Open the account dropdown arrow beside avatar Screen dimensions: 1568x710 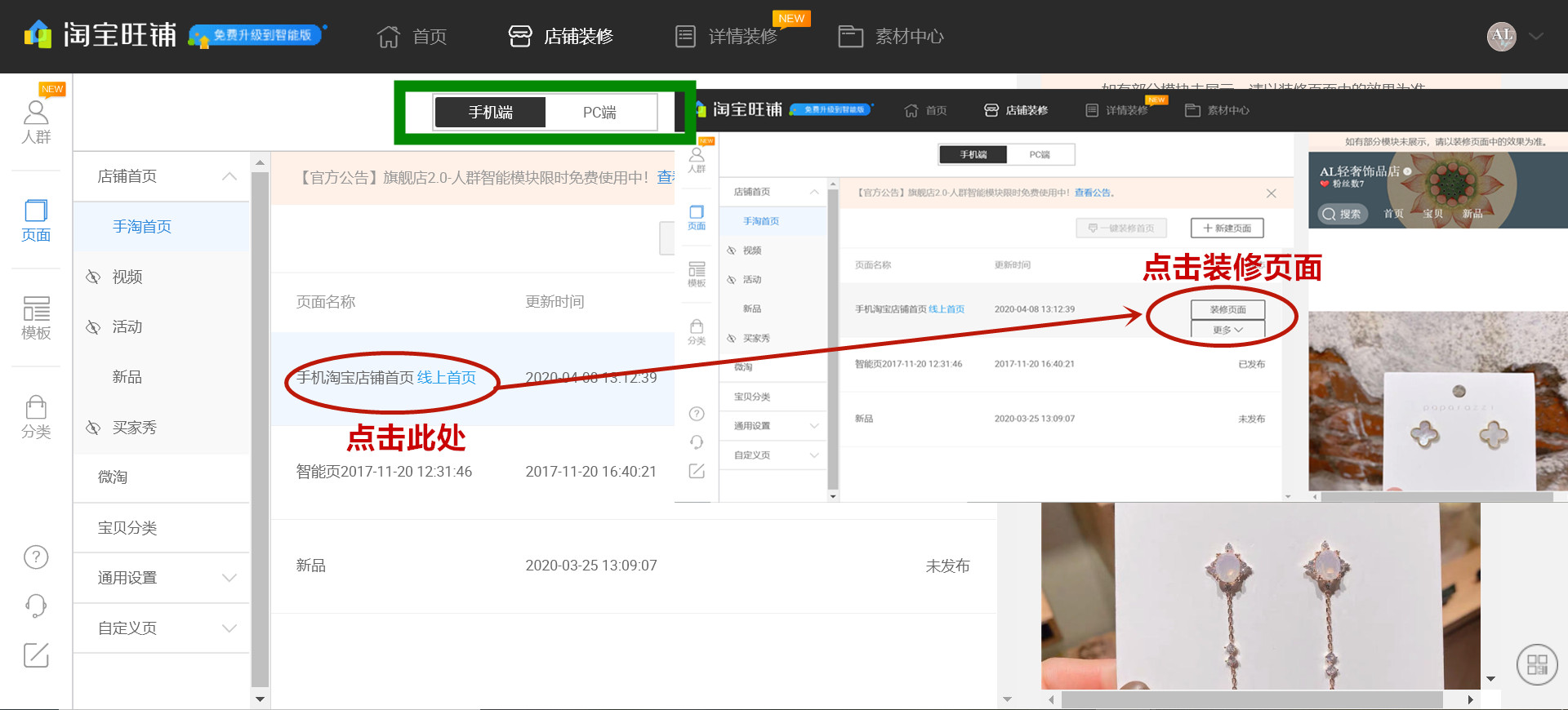1536,36
